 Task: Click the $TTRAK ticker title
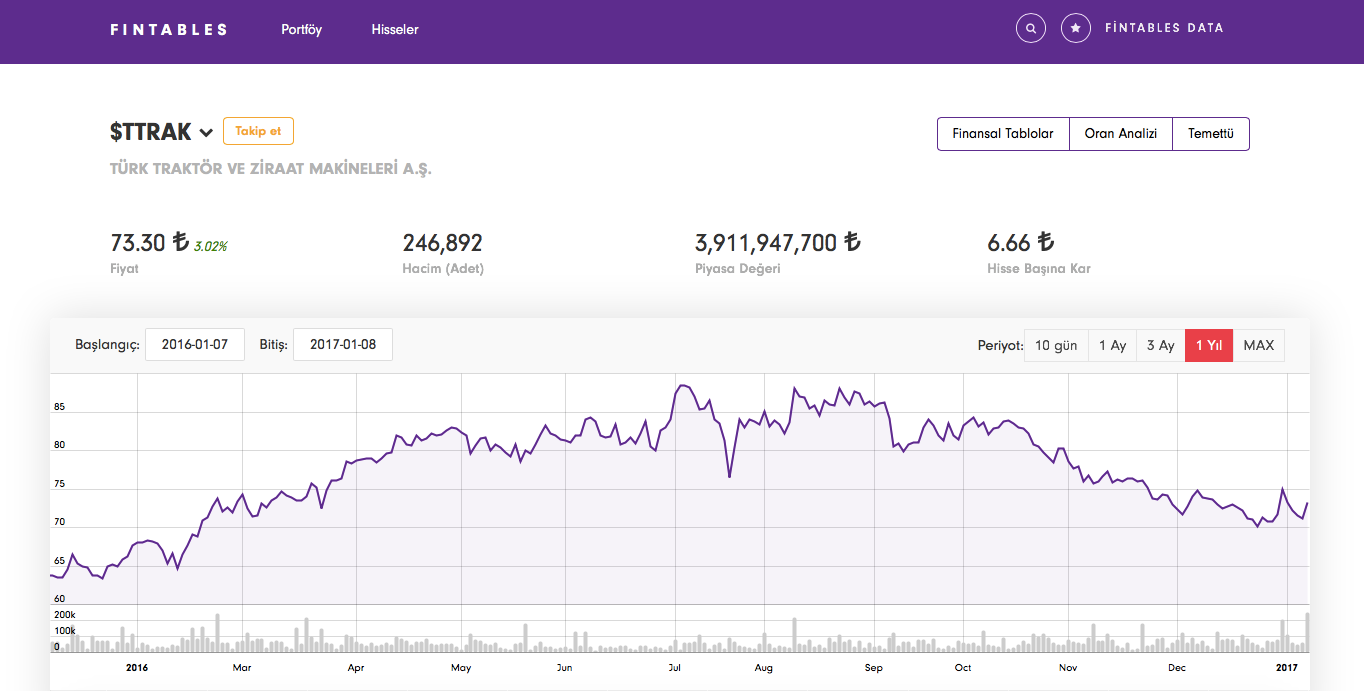pyautogui.click(x=150, y=132)
